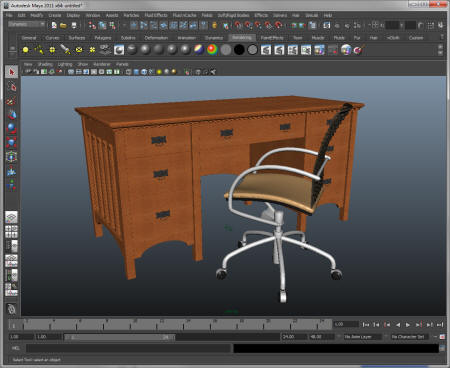This screenshot has height=368, width=450.
Task: Activate the Rotate tool sphere icon
Action: 12,129
